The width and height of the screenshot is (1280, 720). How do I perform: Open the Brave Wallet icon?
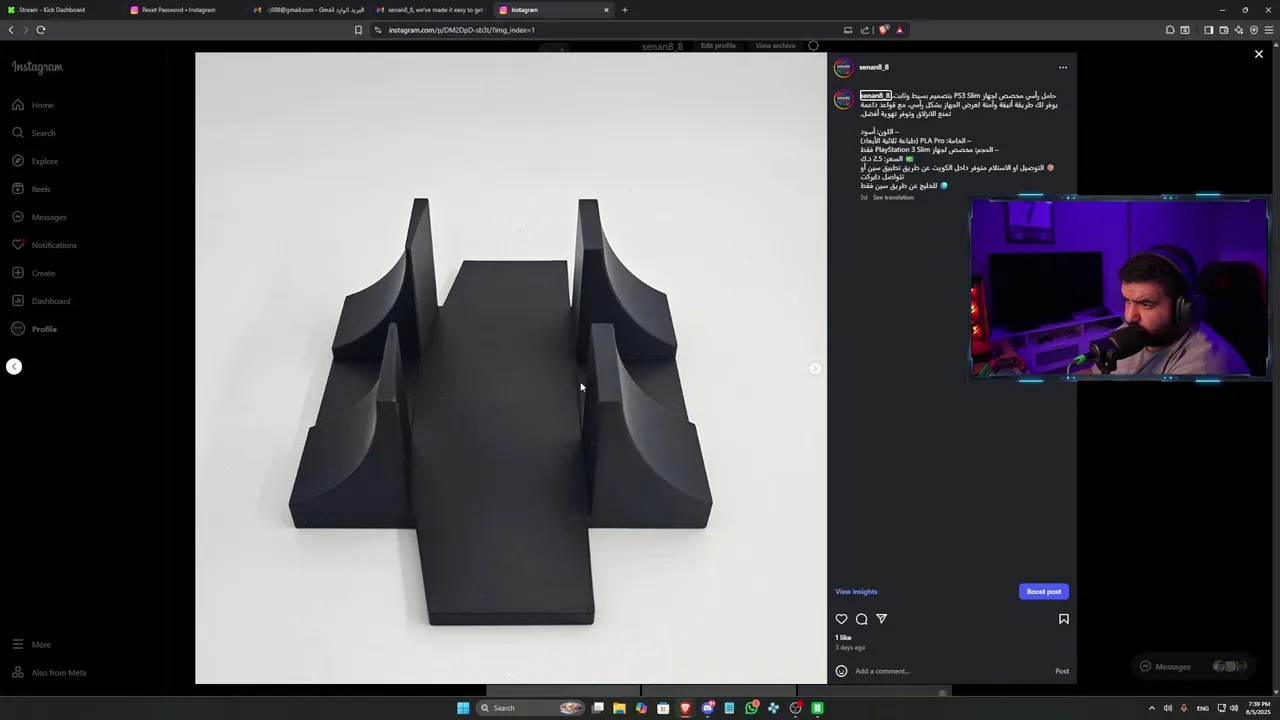click(1223, 30)
